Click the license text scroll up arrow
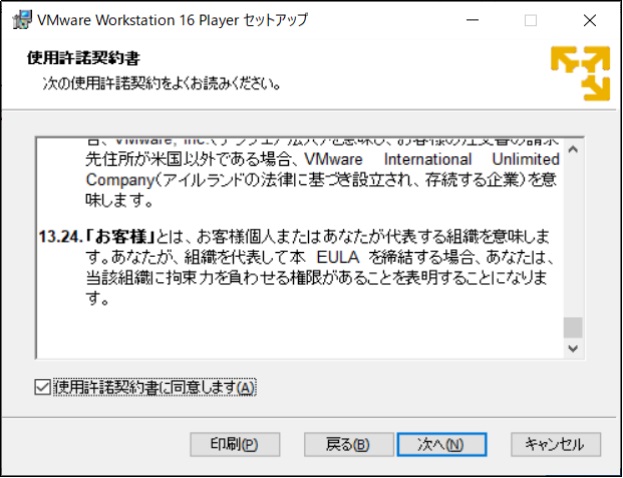This screenshot has height=478, width=623. [x=573, y=150]
